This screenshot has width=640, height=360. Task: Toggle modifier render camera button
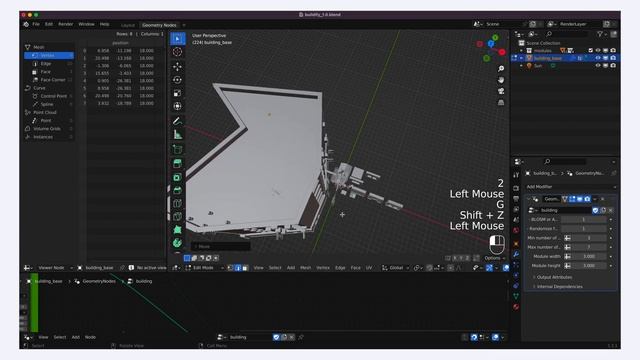click(x=587, y=199)
